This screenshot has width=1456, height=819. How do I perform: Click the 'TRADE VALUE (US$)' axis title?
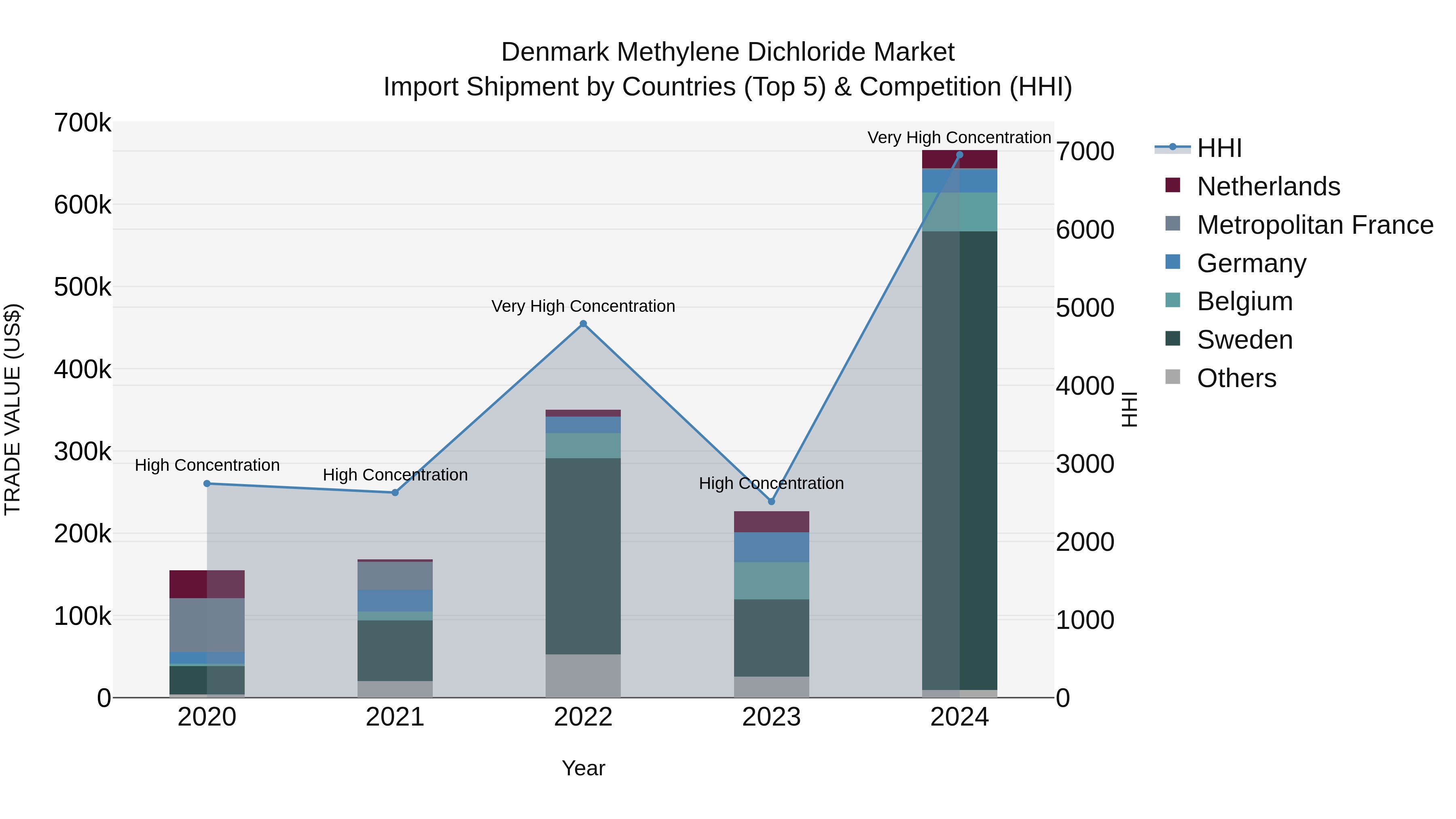(13, 409)
